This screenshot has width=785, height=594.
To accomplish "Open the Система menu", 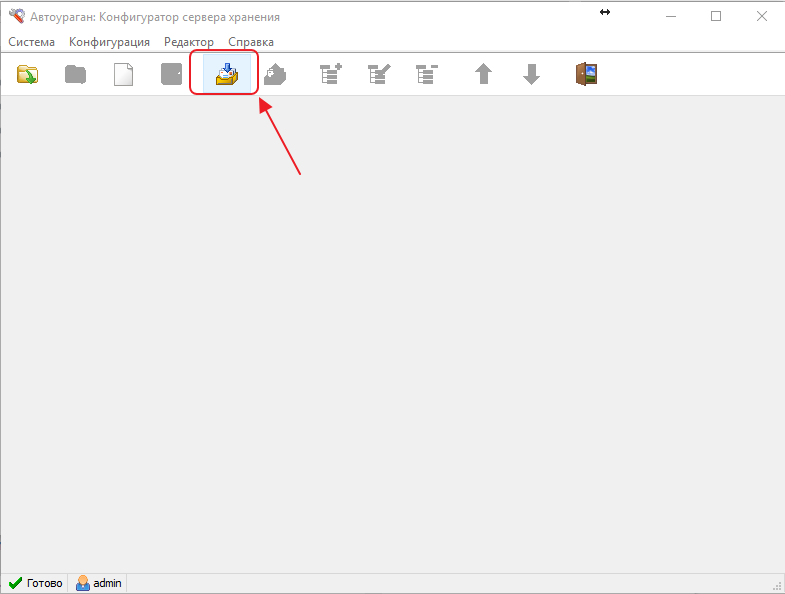I will [32, 42].
